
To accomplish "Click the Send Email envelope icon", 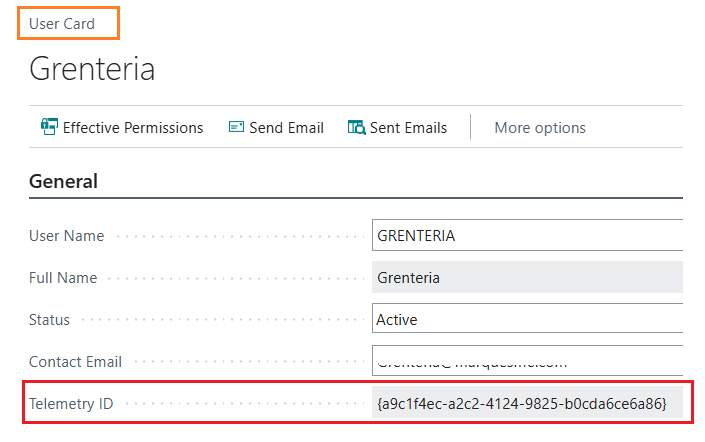I will click(236, 127).
